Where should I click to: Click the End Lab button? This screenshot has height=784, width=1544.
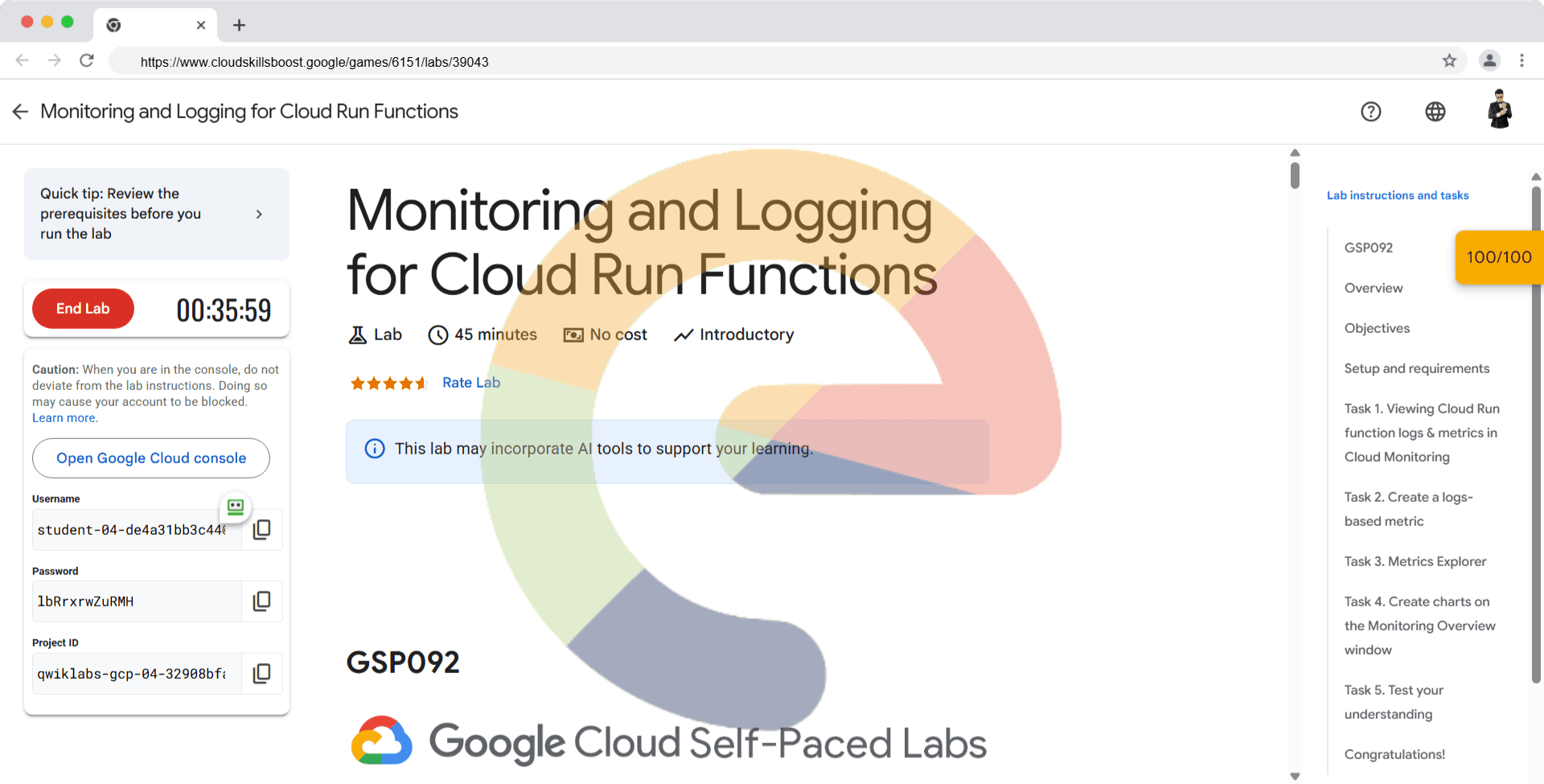point(83,309)
